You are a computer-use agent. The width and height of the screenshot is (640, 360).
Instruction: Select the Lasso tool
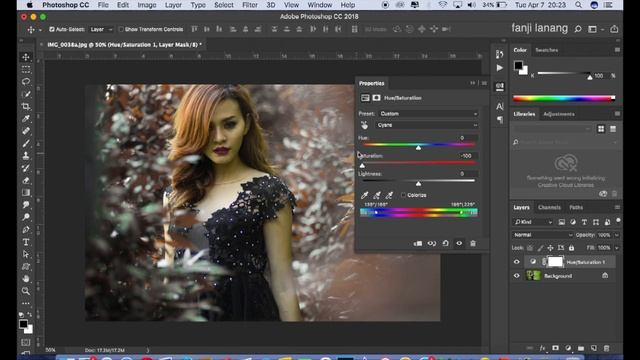coord(26,82)
